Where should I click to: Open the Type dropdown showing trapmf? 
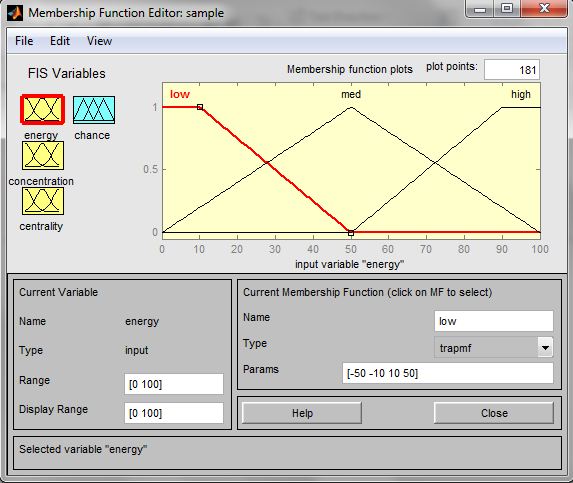coord(494,347)
